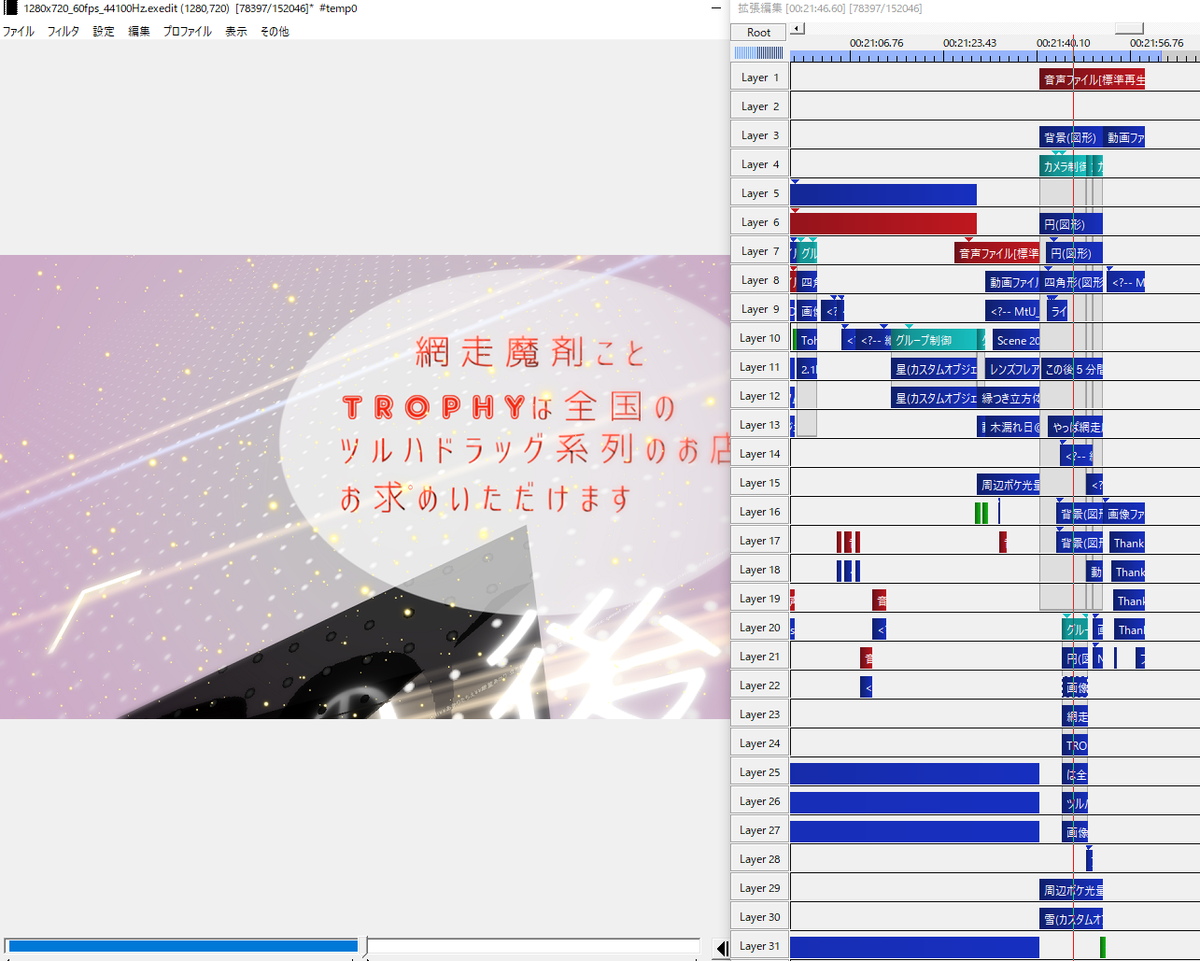Toggle visibility of Layer 2
Screen dimensions: 1200x961
[x=760, y=106]
